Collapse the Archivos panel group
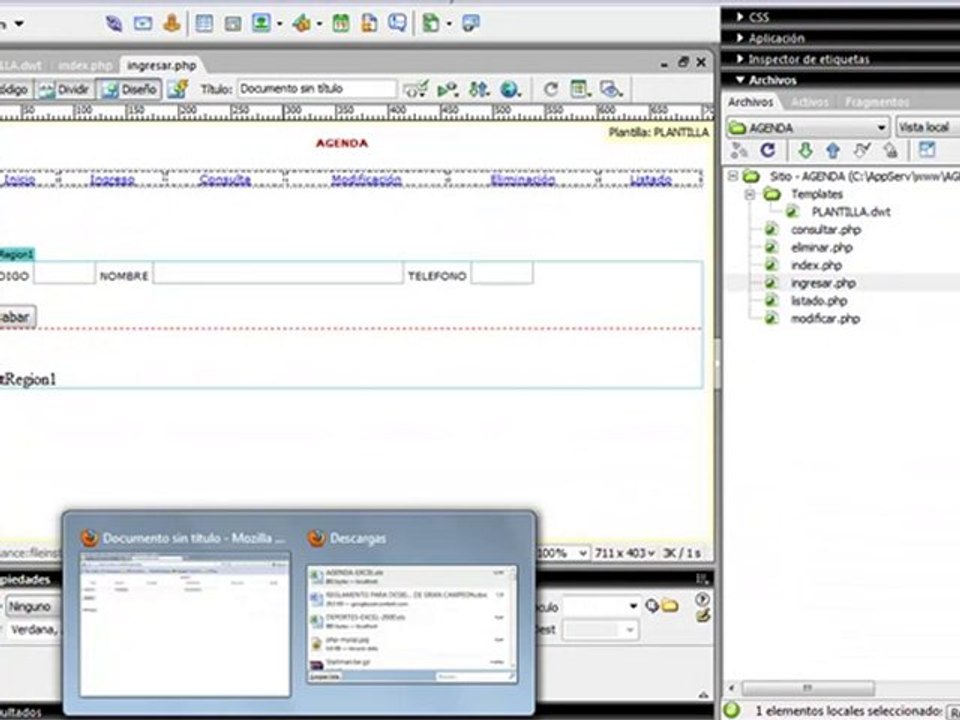Screen dimensions: 960x720 coord(740,80)
